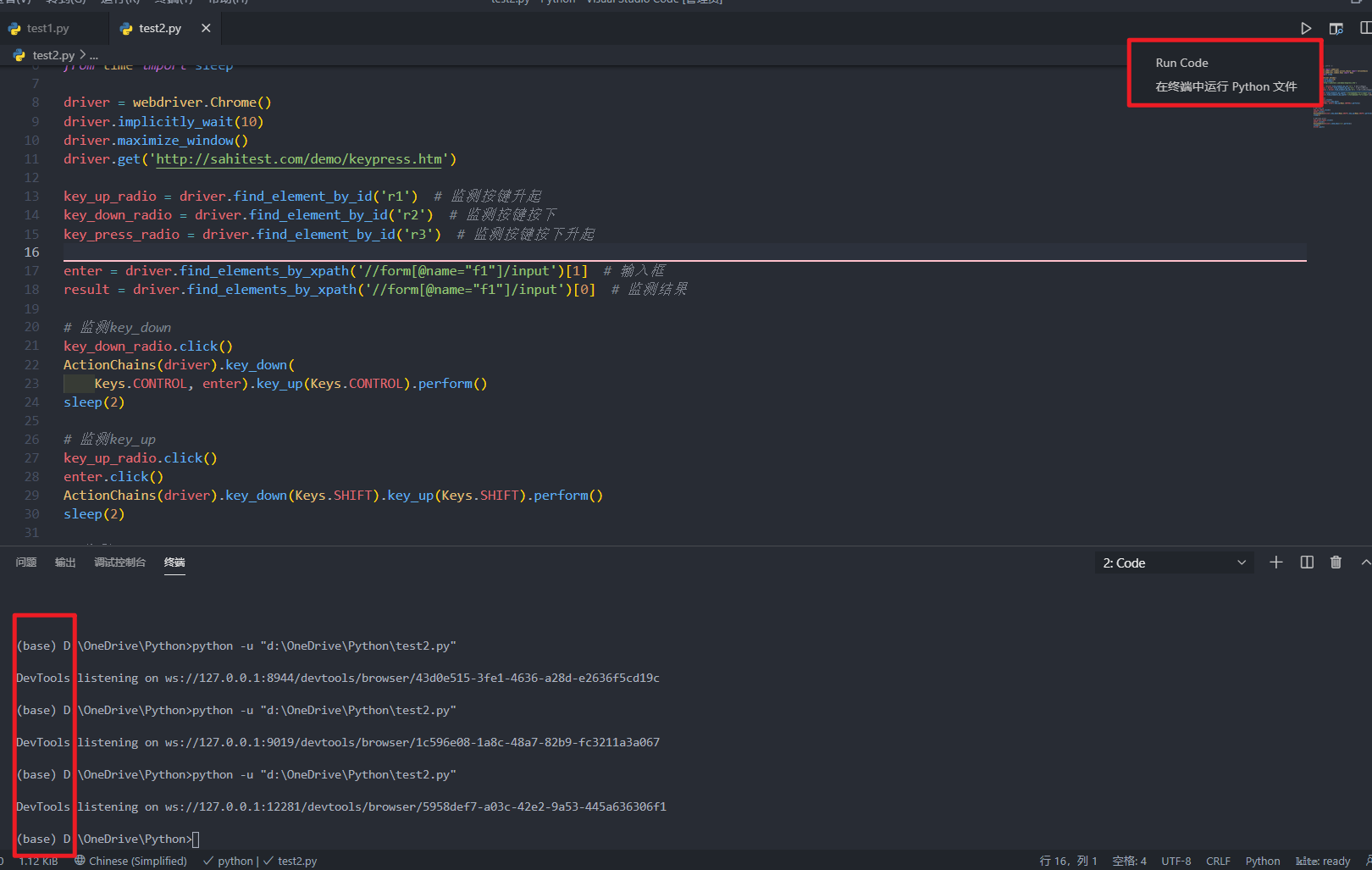Image resolution: width=1372 pixels, height=870 pixels.
Task: Expand the test2.py breadcrumb path
Action: click(53, 55)
